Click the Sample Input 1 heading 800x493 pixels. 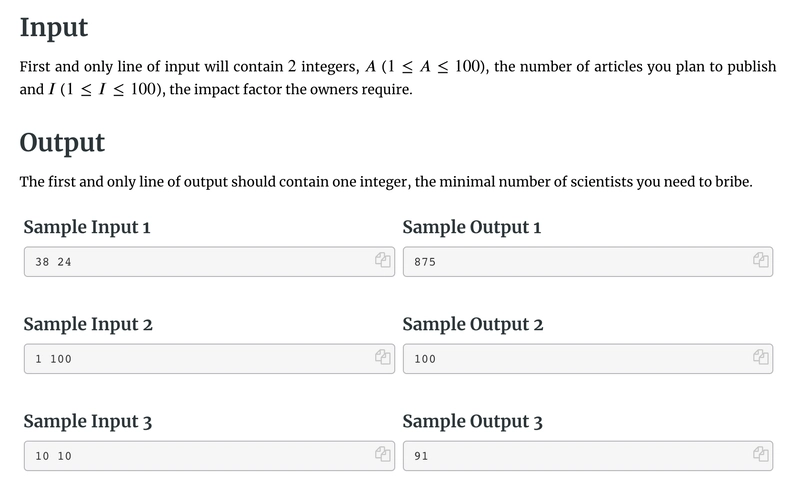click(x=87, y=227)
